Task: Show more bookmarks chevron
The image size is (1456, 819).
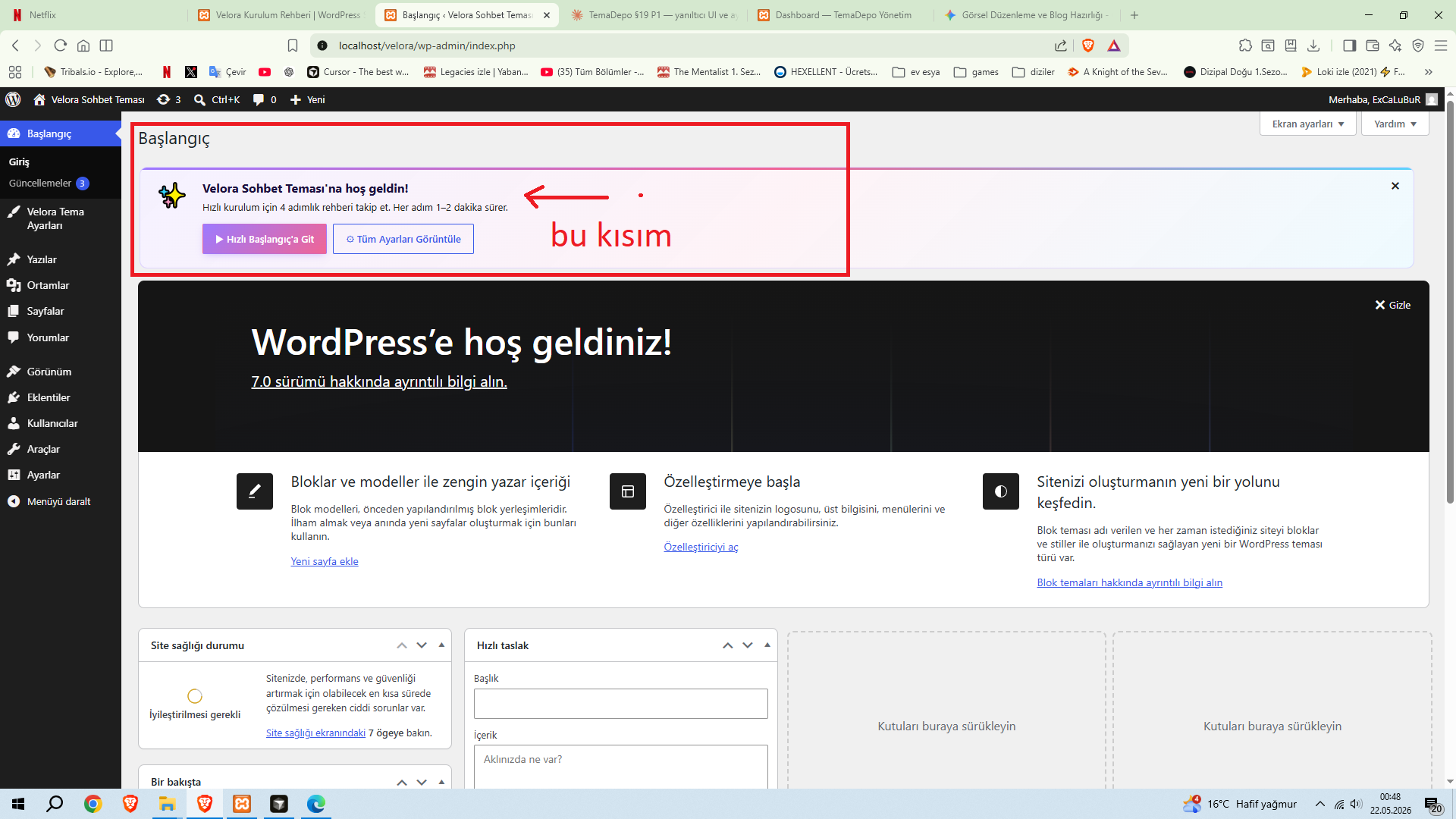Action: (1429, 72)
